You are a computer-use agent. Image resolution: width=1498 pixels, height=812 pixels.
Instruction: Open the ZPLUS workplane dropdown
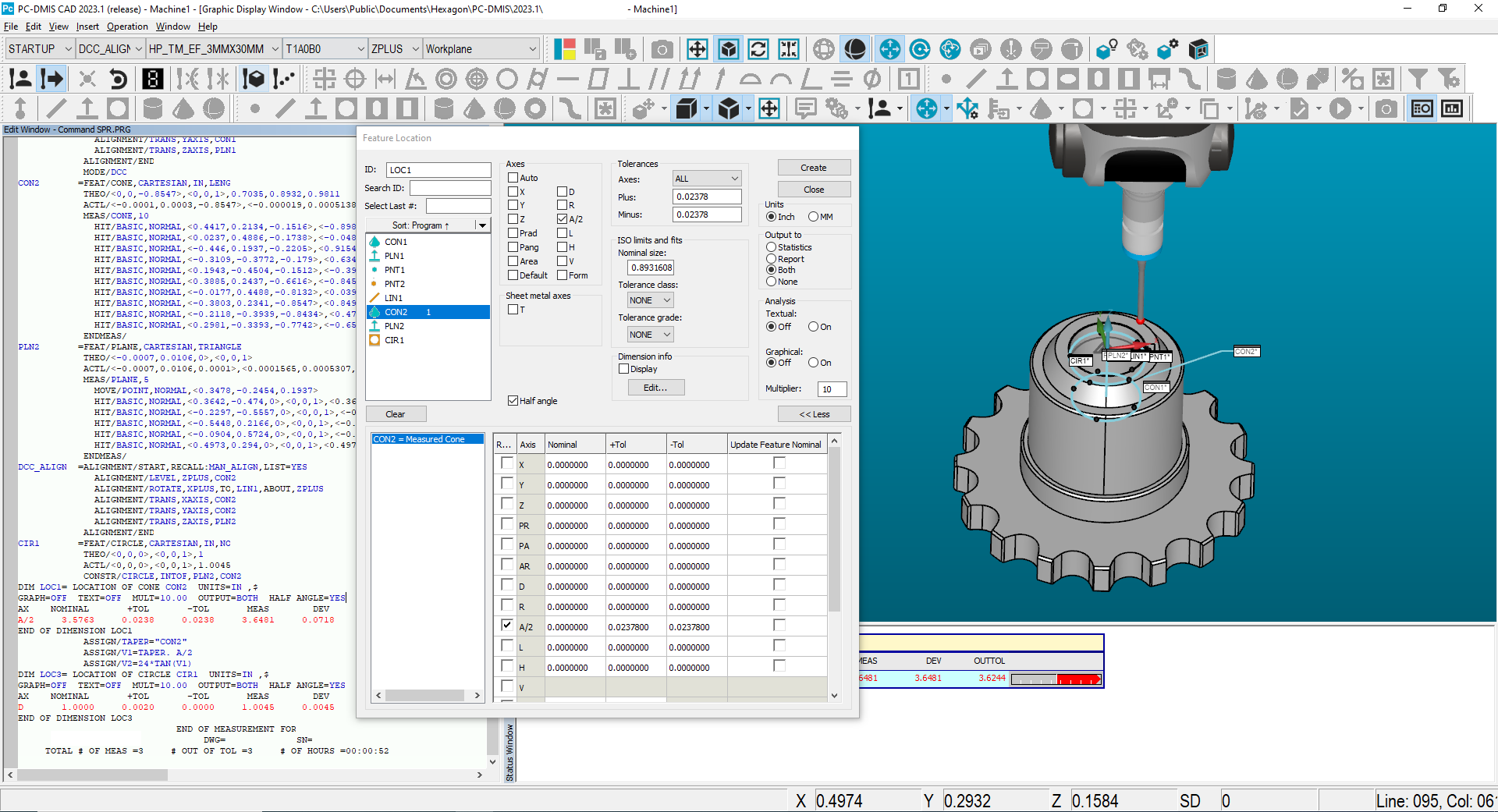[395, 48]
